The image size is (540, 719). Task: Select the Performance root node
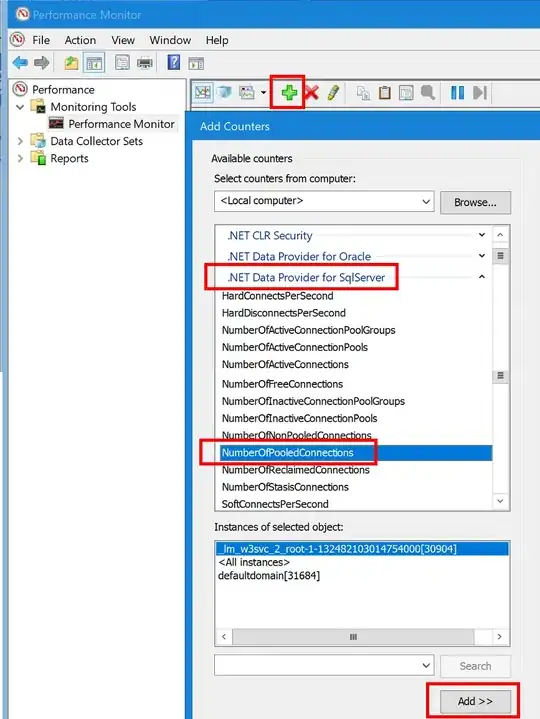coord(63,89)
